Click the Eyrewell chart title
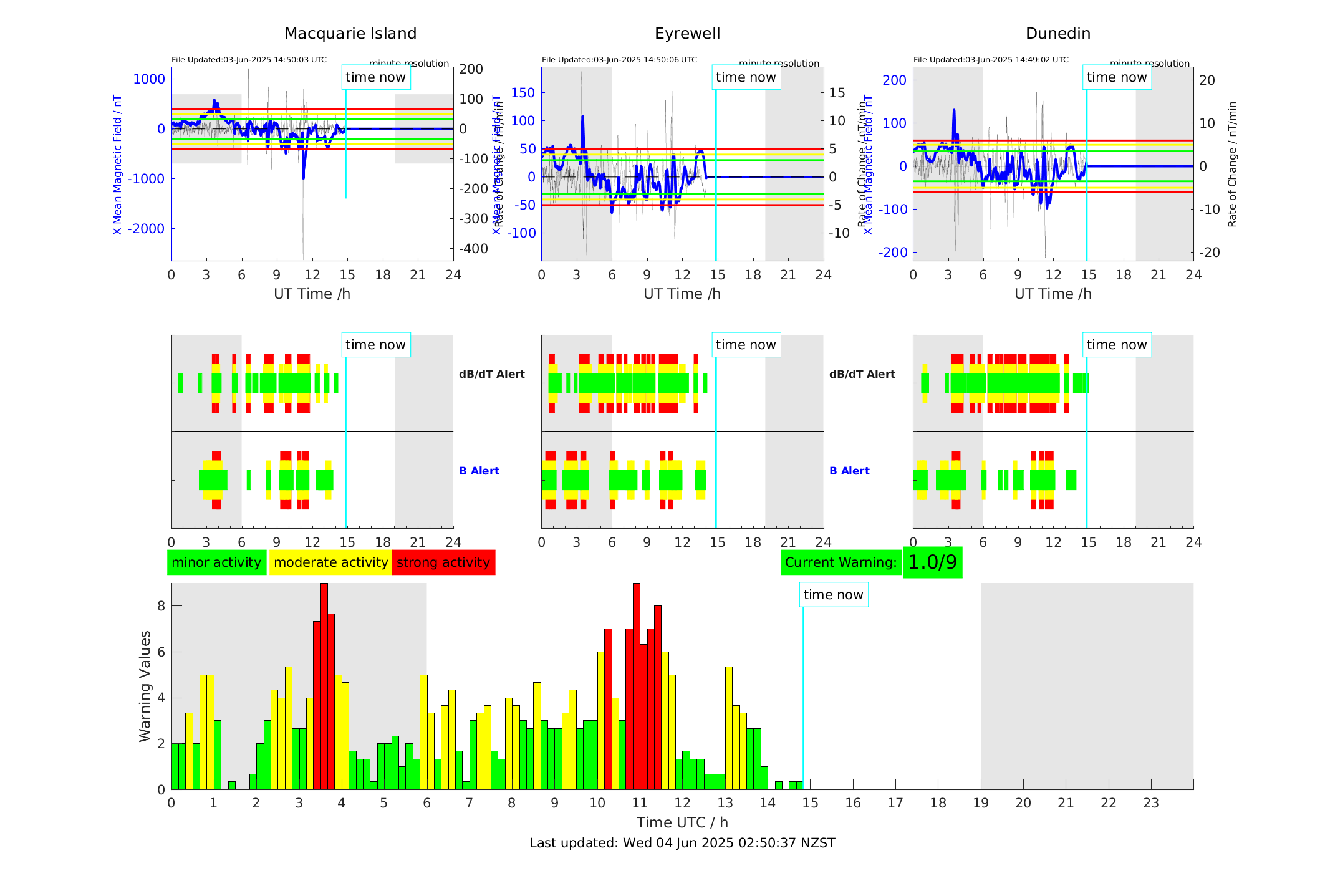Viewport: 1320px width, 896px height. coord(687,34)
